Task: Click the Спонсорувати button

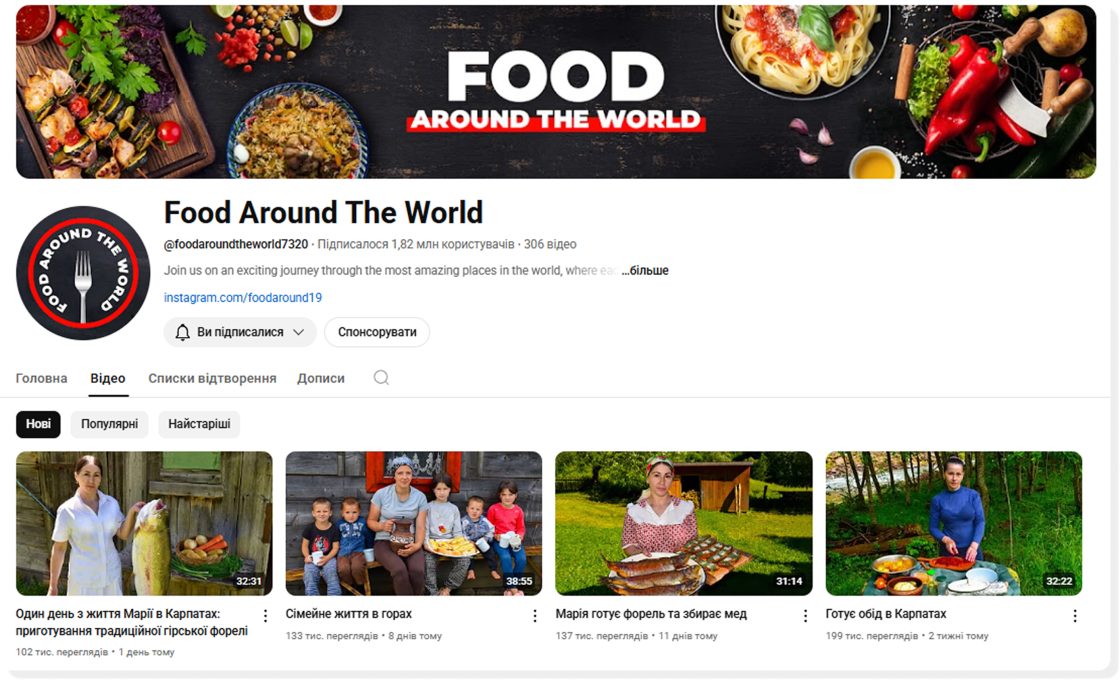Action: (x=377, y=332)
